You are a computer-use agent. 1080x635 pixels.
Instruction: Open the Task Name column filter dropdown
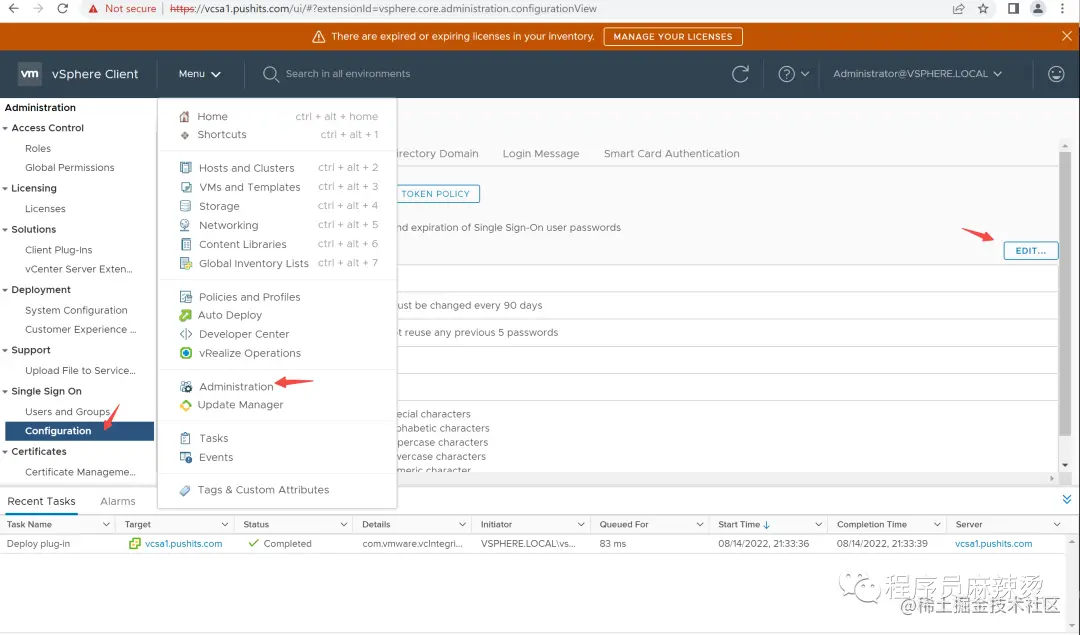coord(106,525)
